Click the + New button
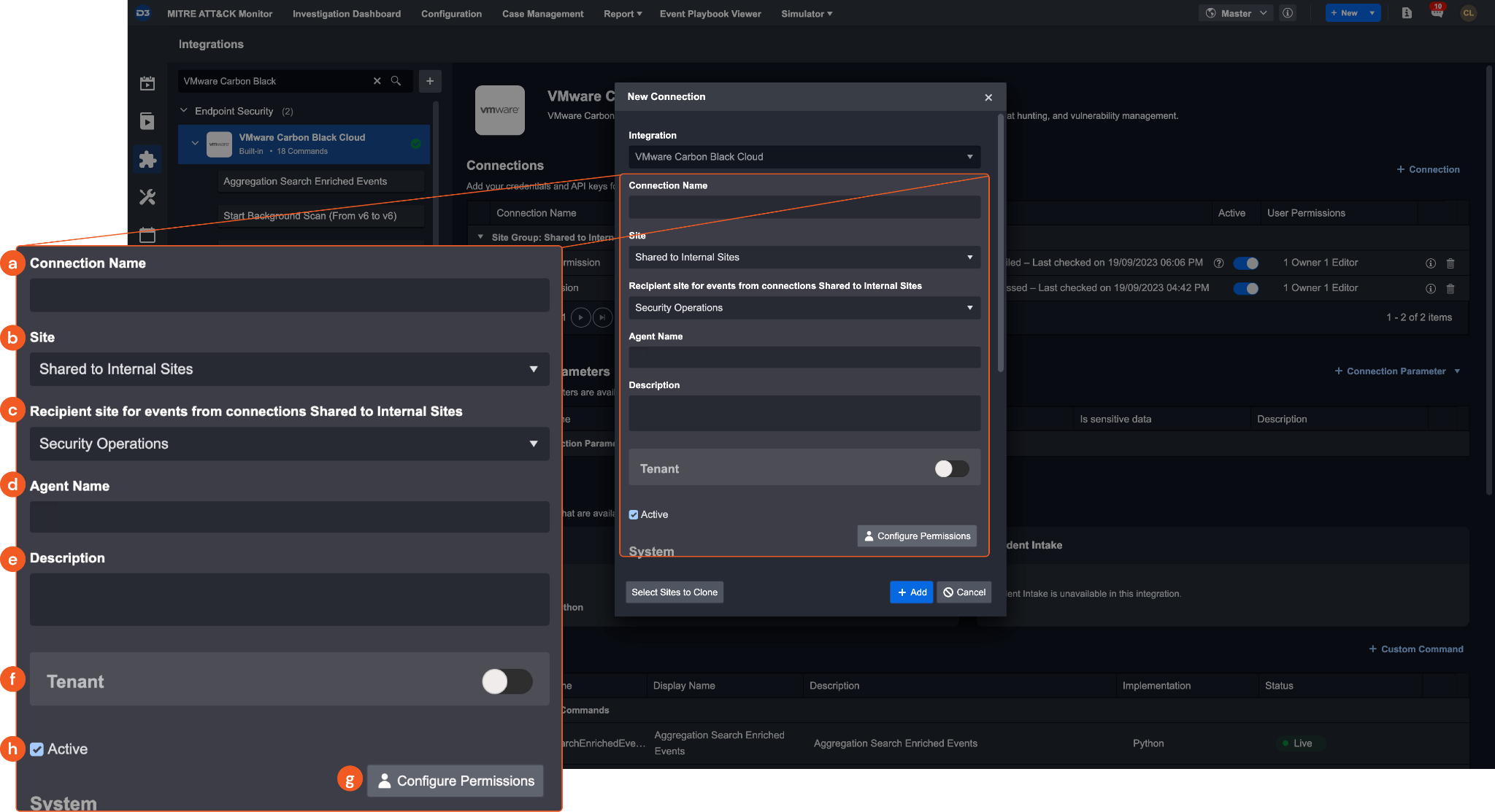 [1345, 13]
